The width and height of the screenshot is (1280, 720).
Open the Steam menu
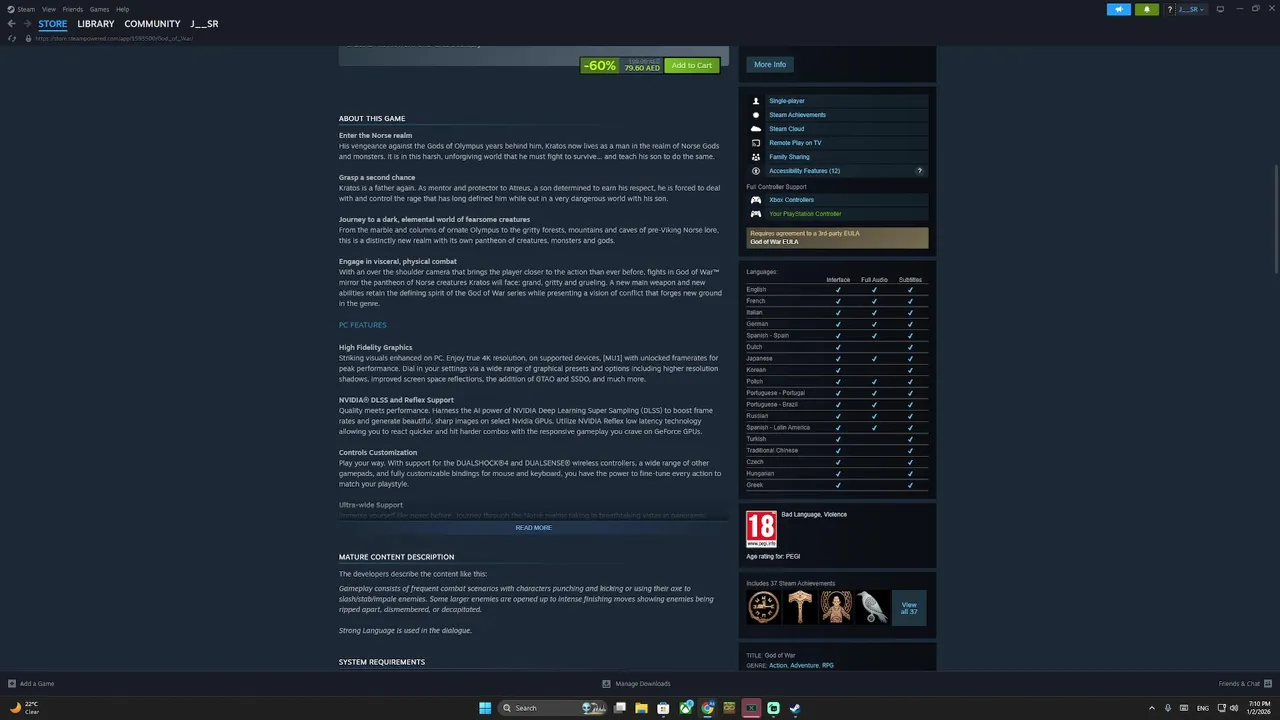click(26, 9)
